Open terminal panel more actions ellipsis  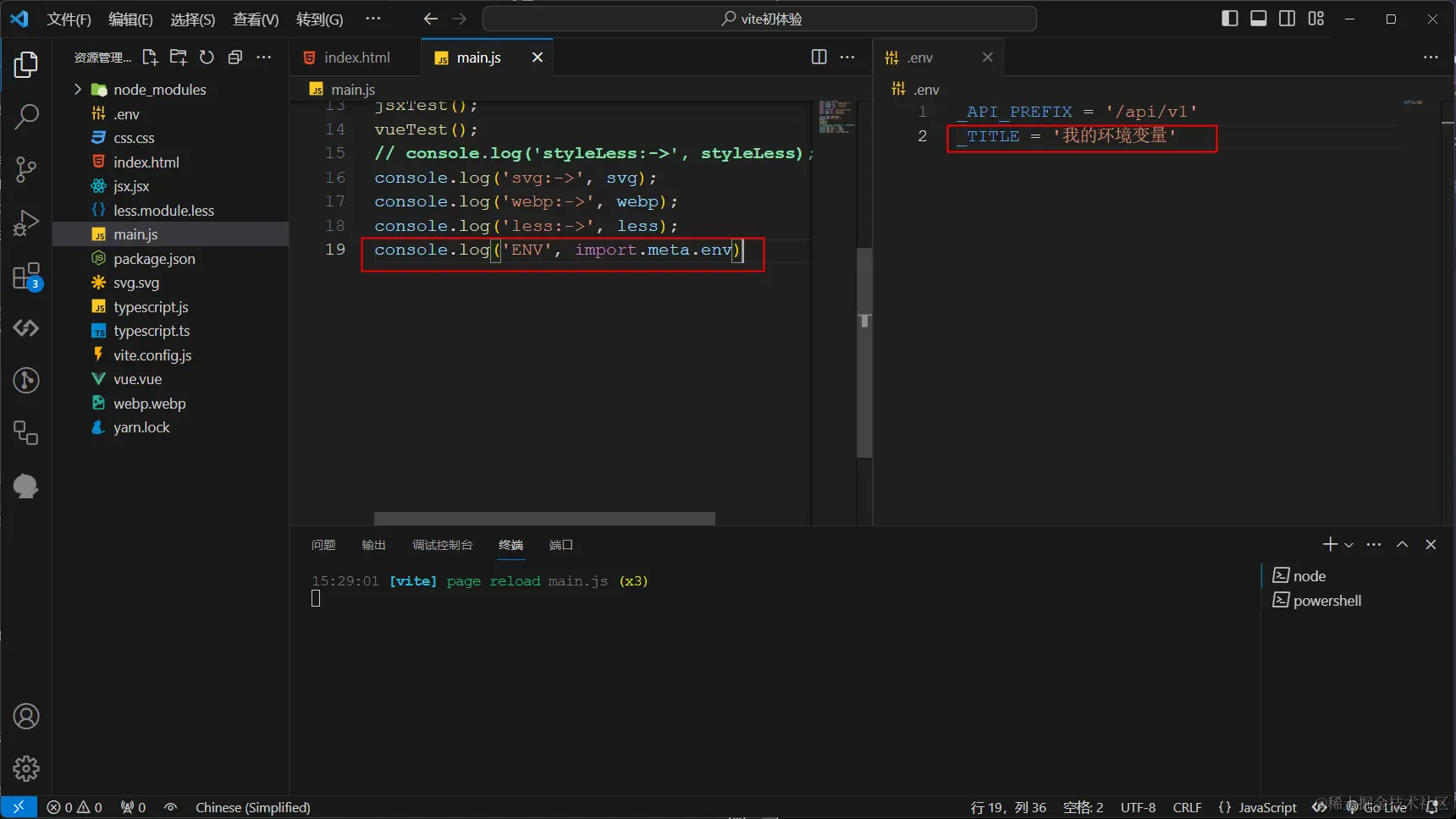1374,544
